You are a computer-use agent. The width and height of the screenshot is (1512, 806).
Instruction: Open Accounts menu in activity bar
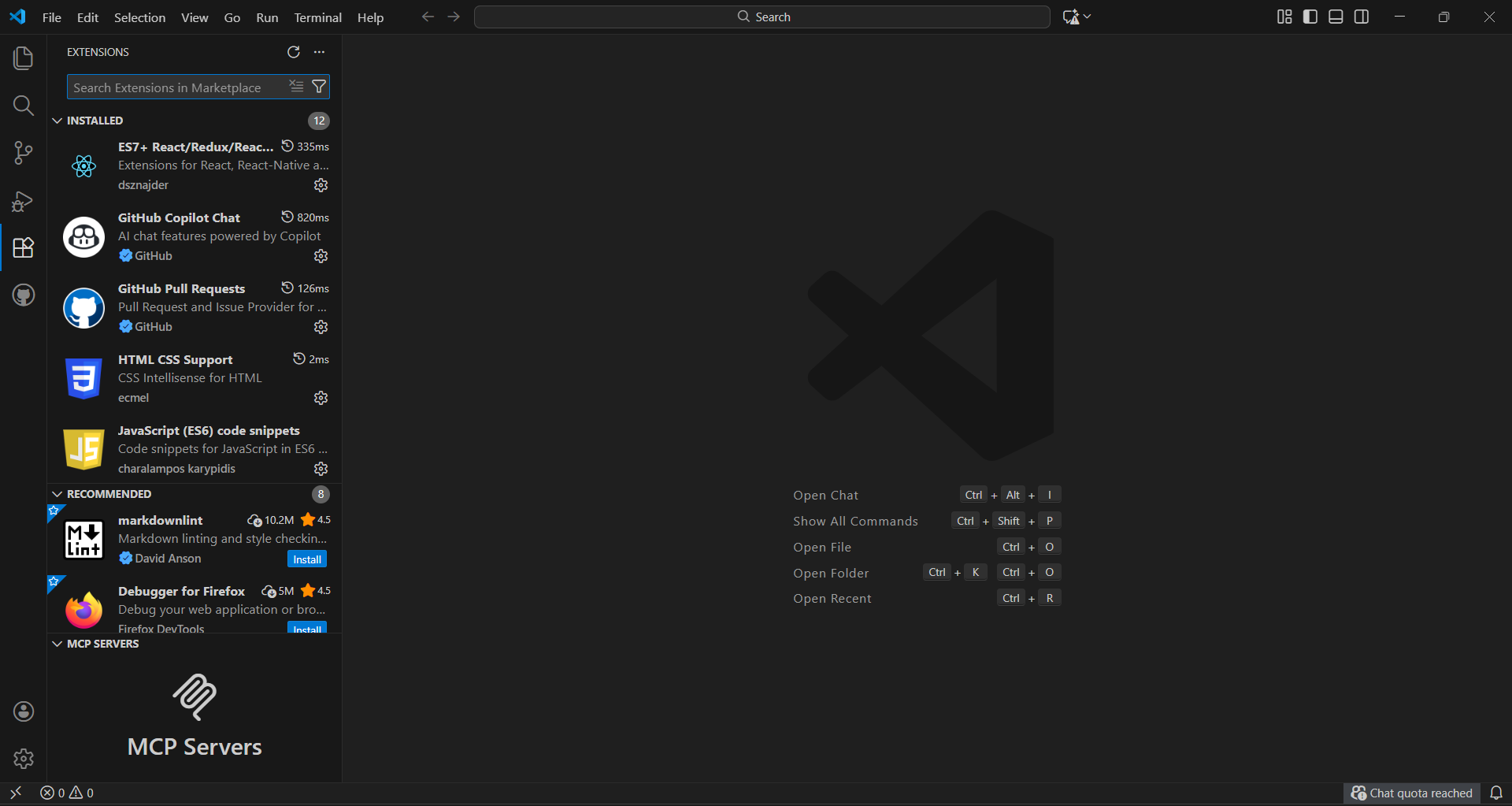click(24, 711)
